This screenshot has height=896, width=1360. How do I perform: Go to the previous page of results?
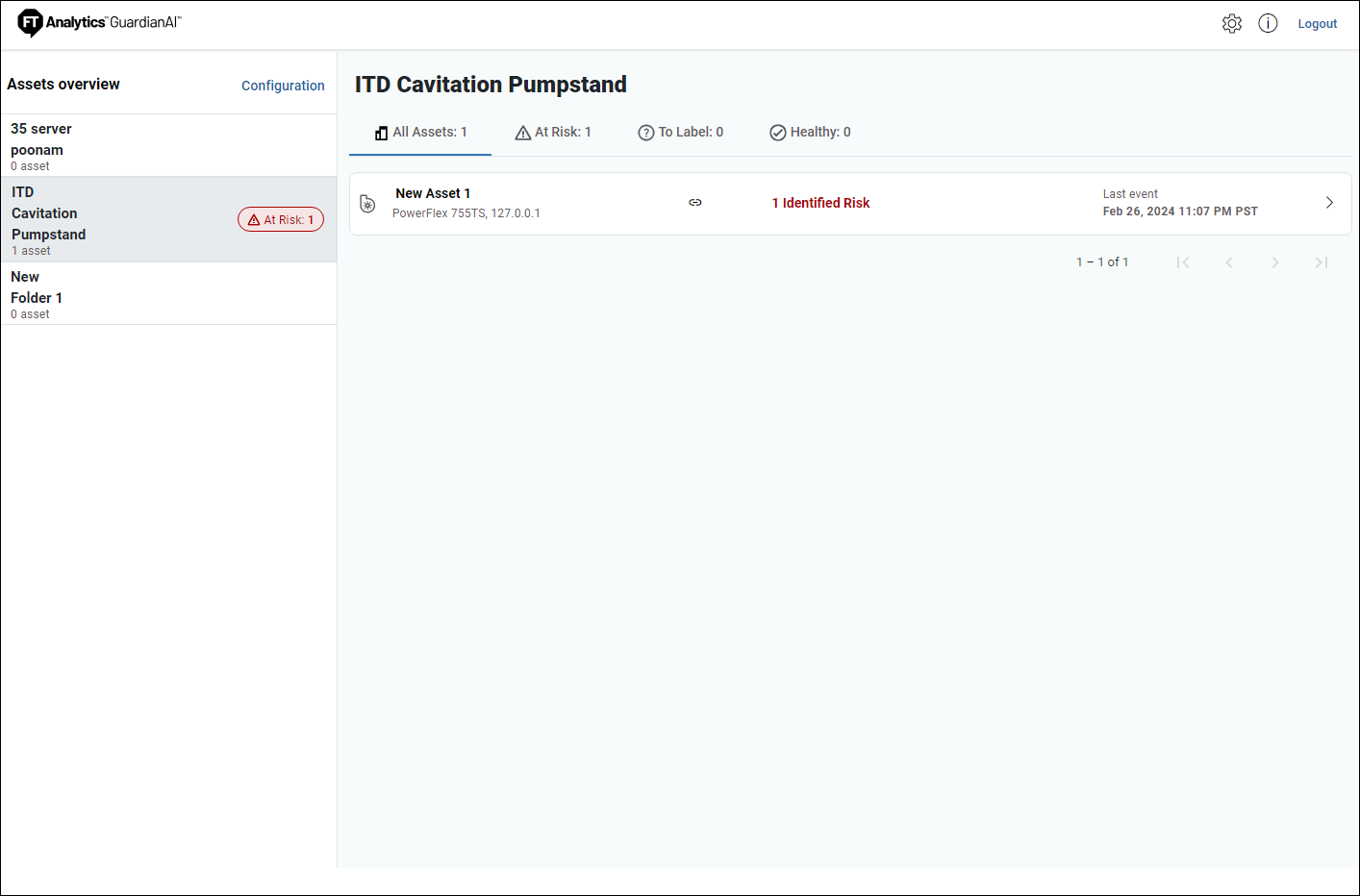(1229, 262)
